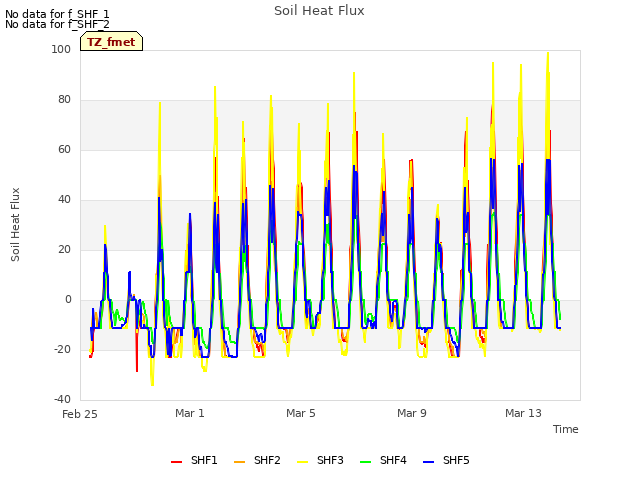Click the 0 y-axis tick label
Viewport: 640px width, 480px height.
coord(68,300)
